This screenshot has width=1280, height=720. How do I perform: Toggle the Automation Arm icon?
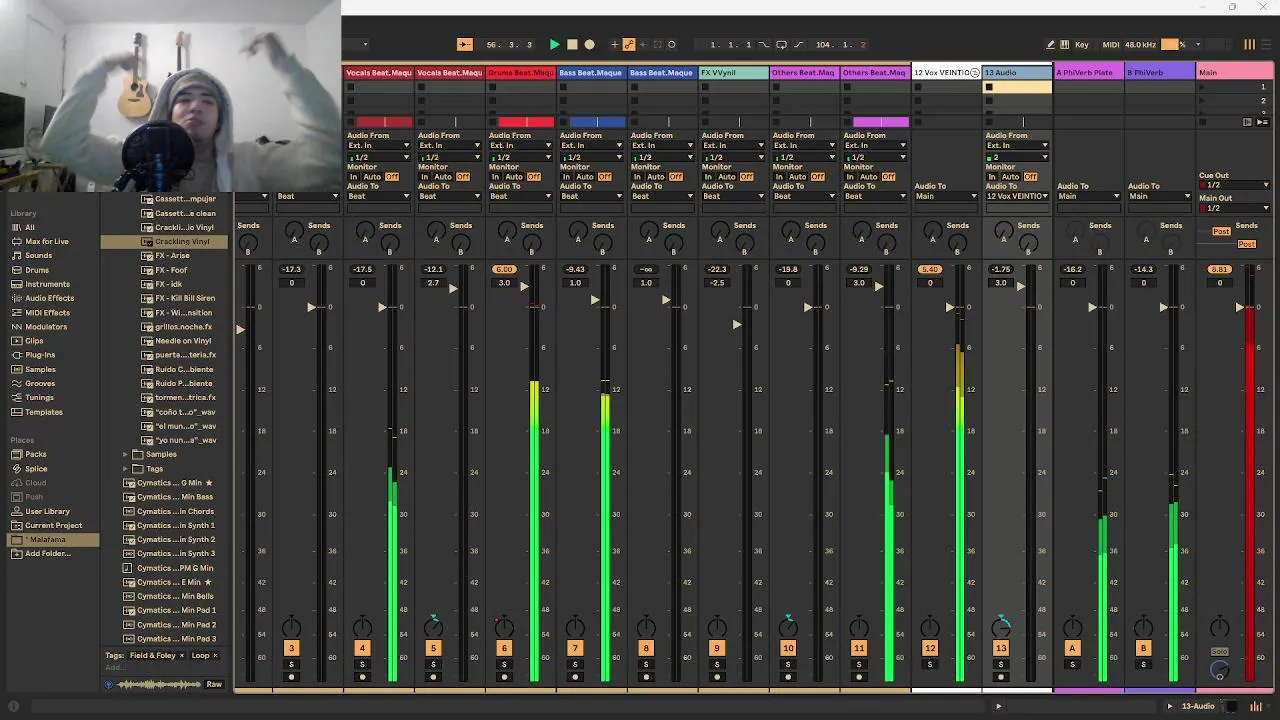pos(629,44)
